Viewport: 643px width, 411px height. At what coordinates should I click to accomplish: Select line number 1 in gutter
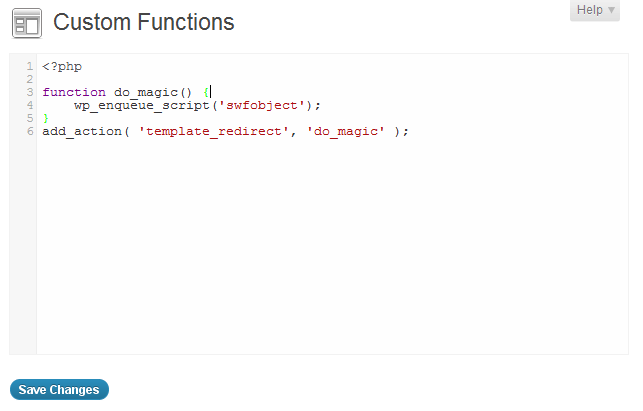pos(30,66)
